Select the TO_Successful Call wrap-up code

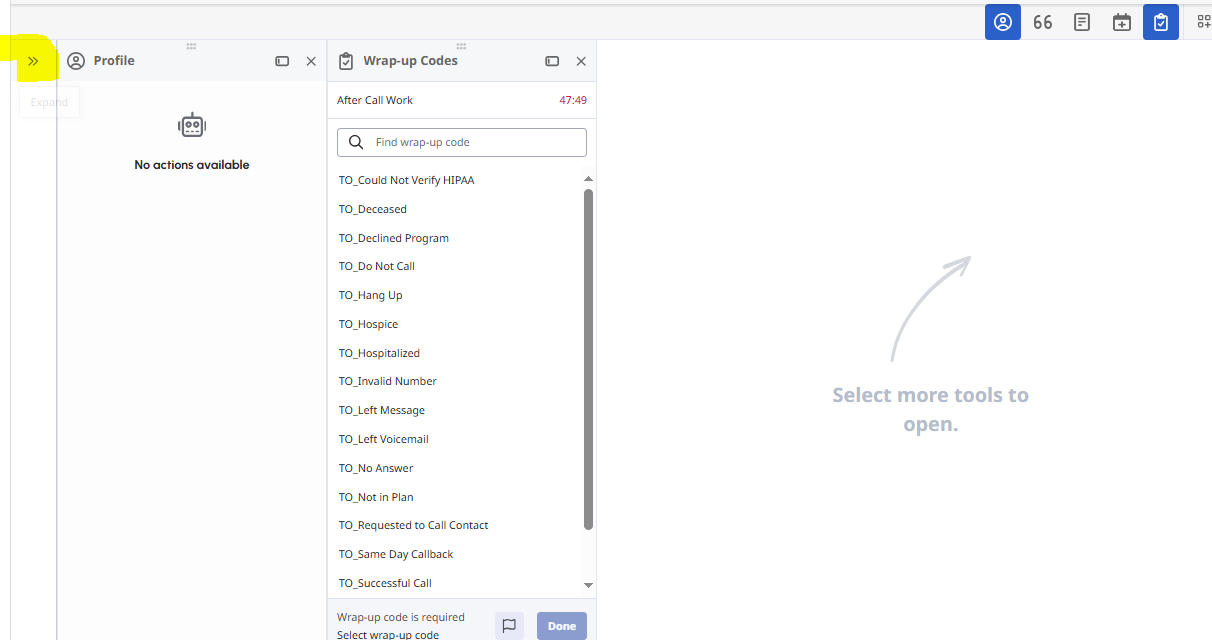pos(385,583)
